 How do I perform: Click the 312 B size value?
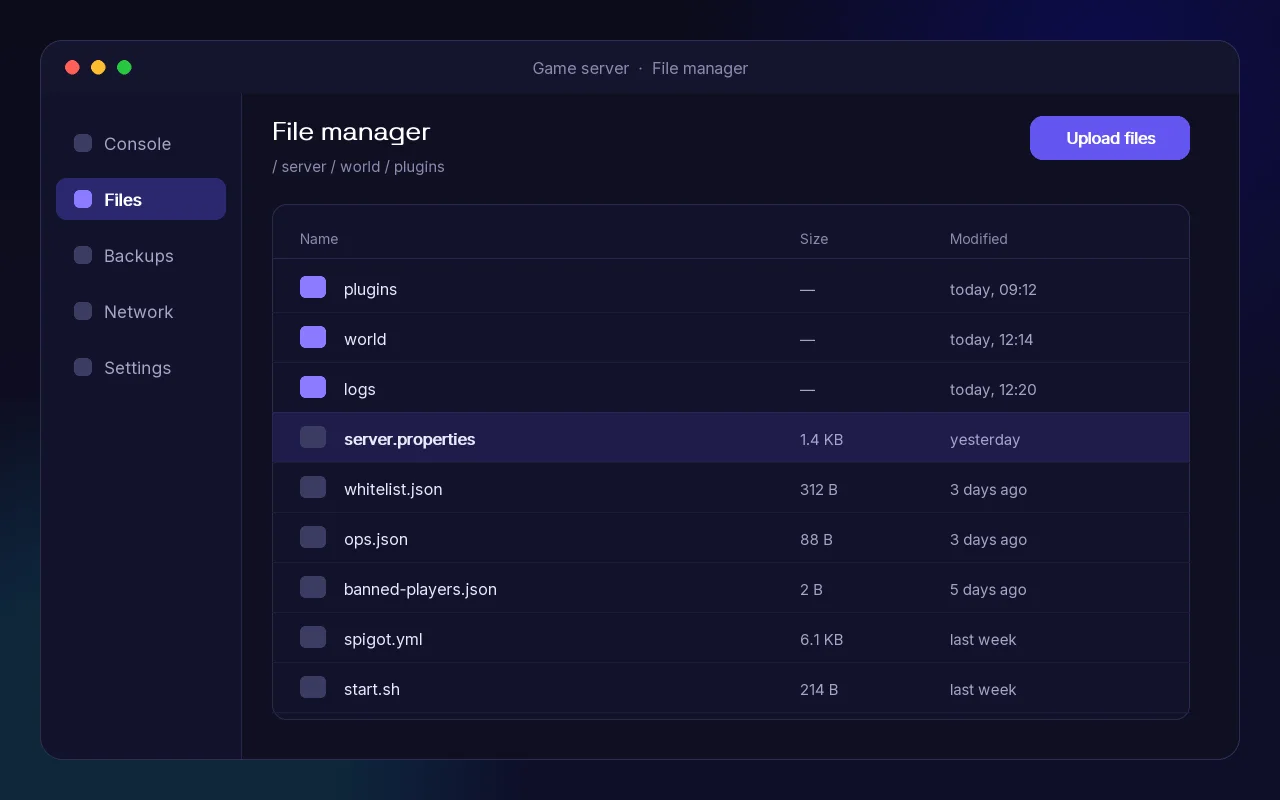[819, 489]
